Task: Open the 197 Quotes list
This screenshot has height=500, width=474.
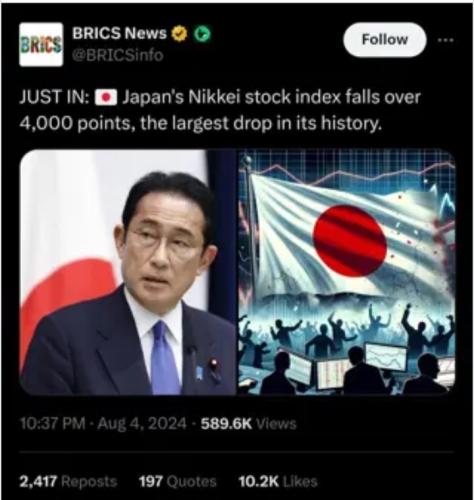Action: [177, 481]
